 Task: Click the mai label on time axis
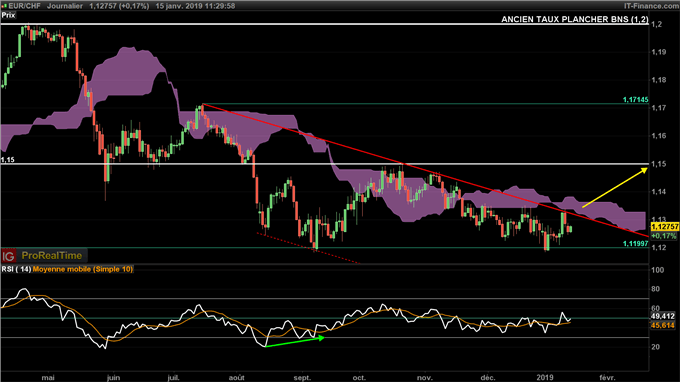point(48,378)
